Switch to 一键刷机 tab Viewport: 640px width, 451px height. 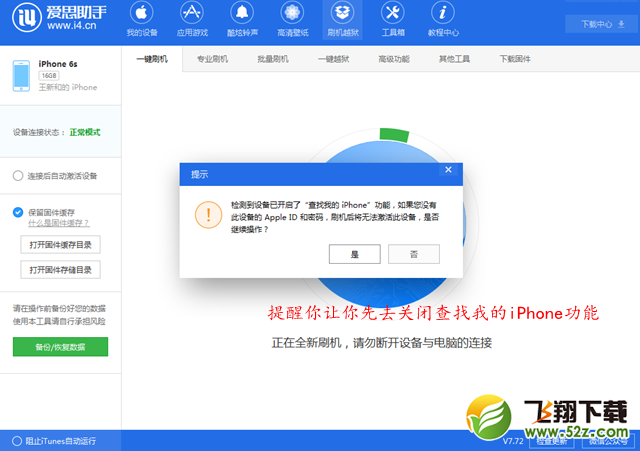152,59
